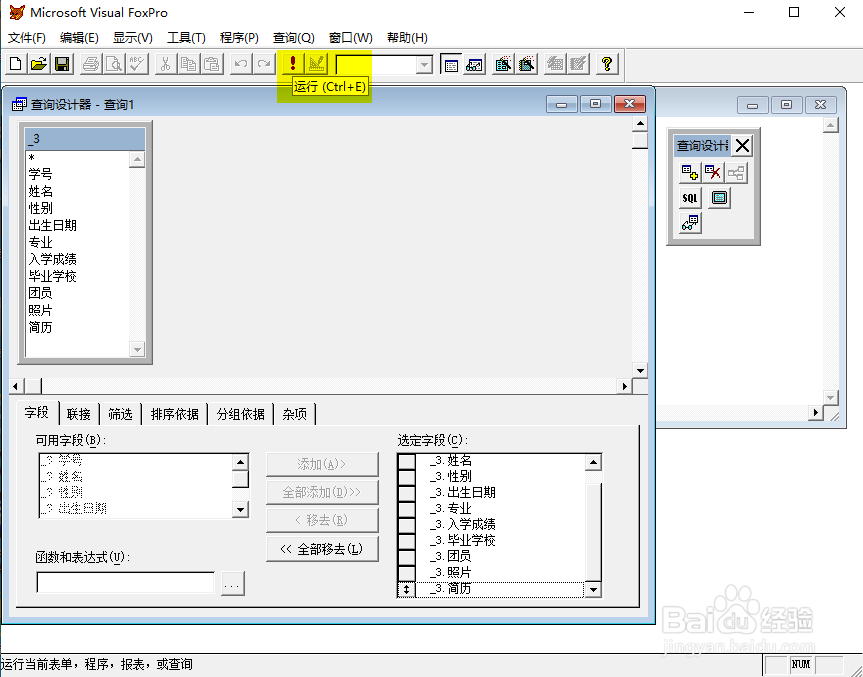This screenshot has height=677, width=863.
Task: Click the 全部移去(L) button
Action: point(322,549)
